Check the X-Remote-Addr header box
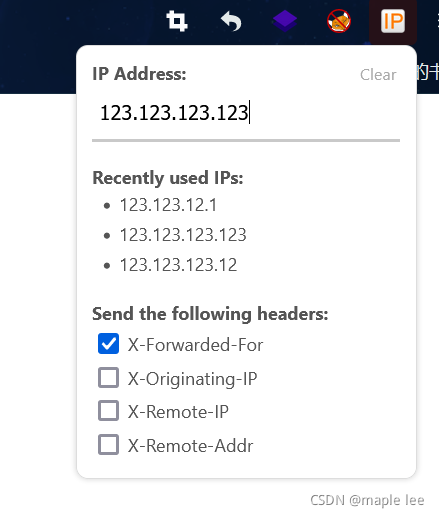 108,445
